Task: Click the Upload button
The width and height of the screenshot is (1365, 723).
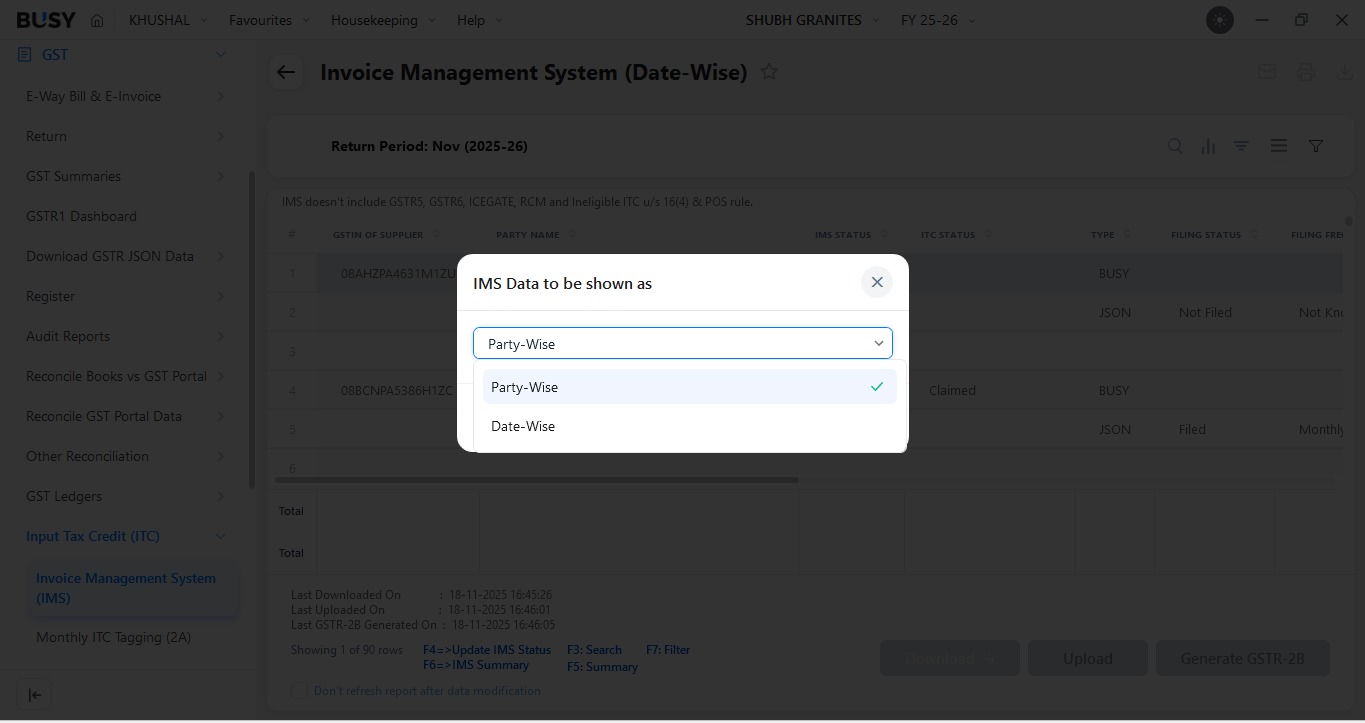Action: [x=1087, y=658]
